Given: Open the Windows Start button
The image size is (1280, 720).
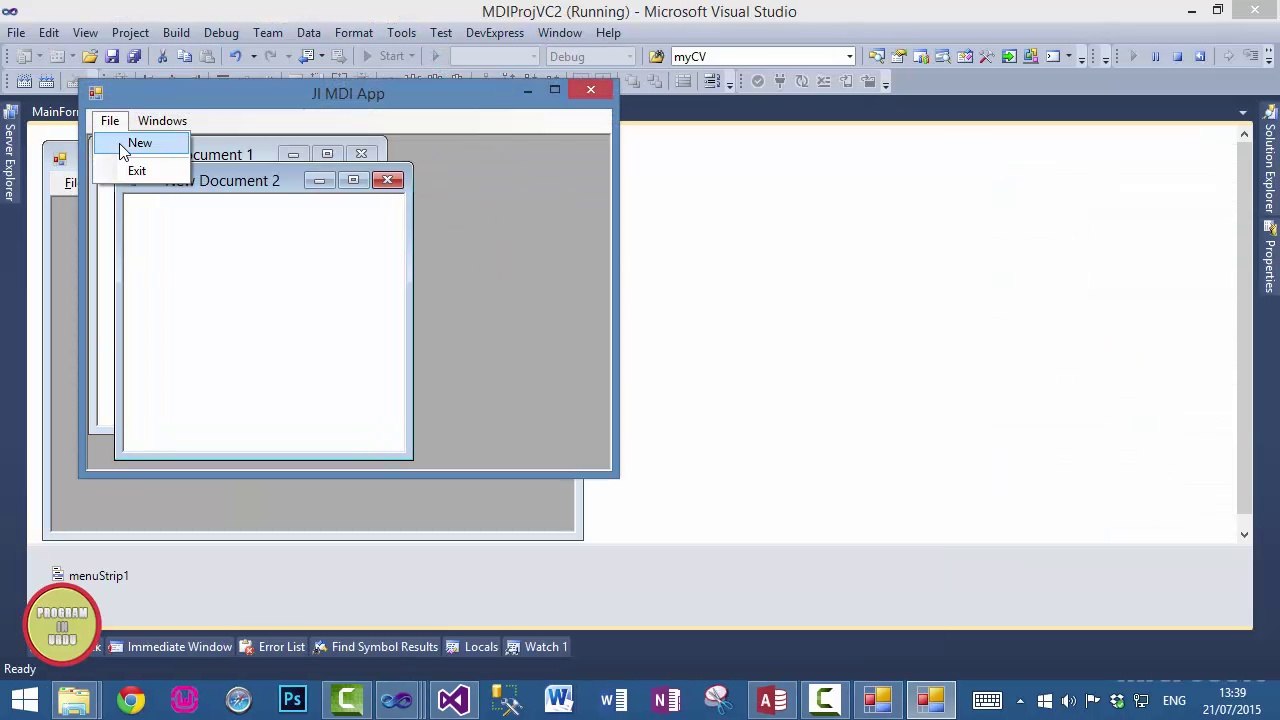Looking at the screenshot, I should click(25, 700).
